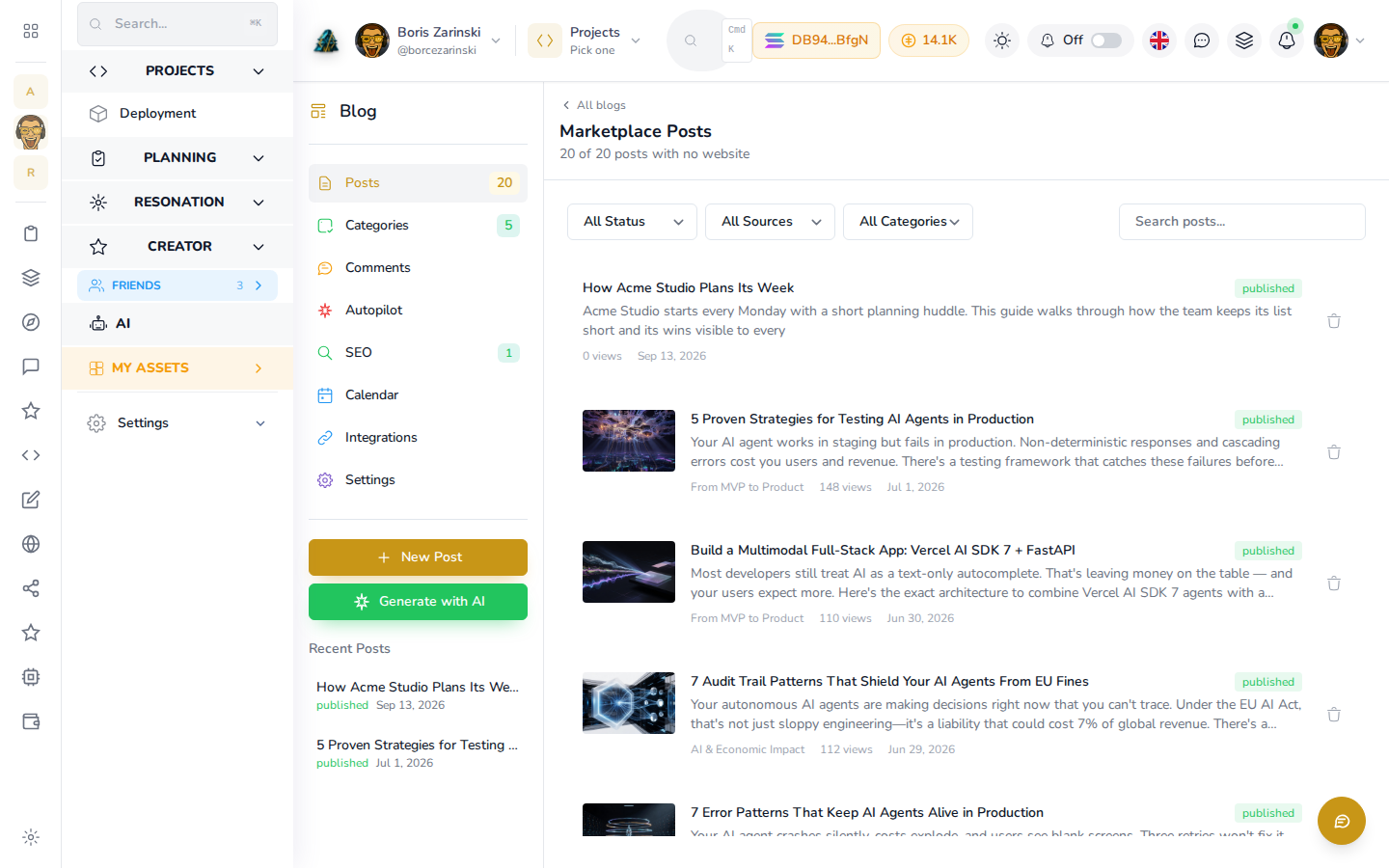The width and height of the screenshot is (1389, 868).
Task: Open the All Sources filter dropdown
Action: pyautogui.click(x=770, y=222)
